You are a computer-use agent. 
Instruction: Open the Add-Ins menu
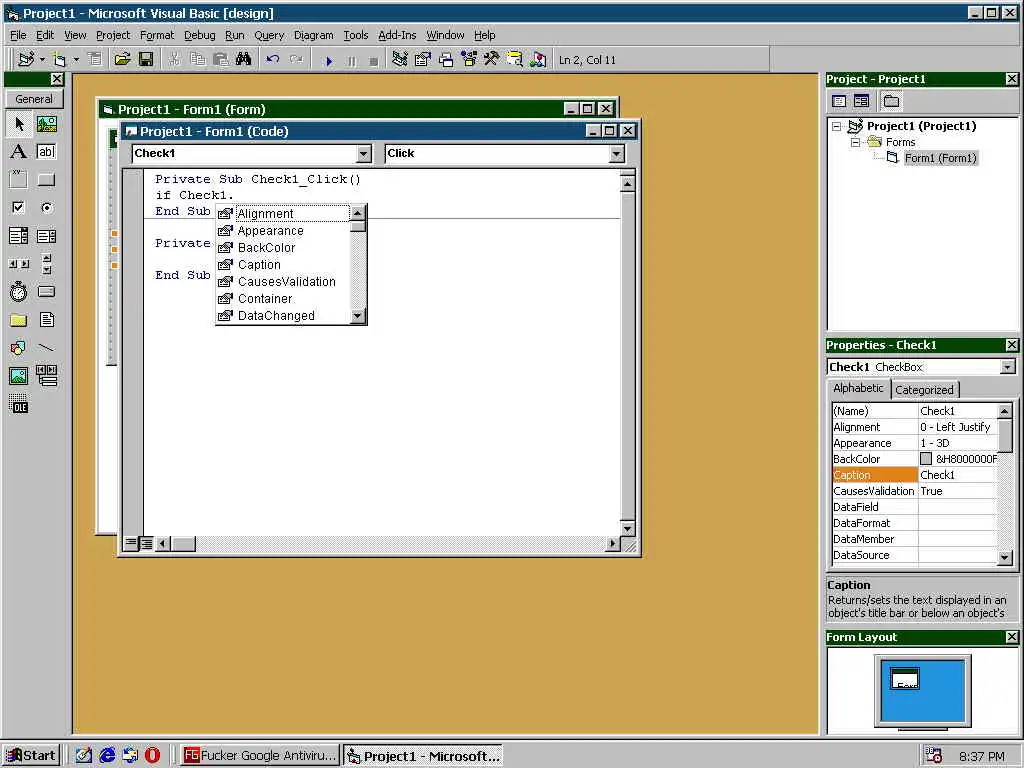[397, 35]
